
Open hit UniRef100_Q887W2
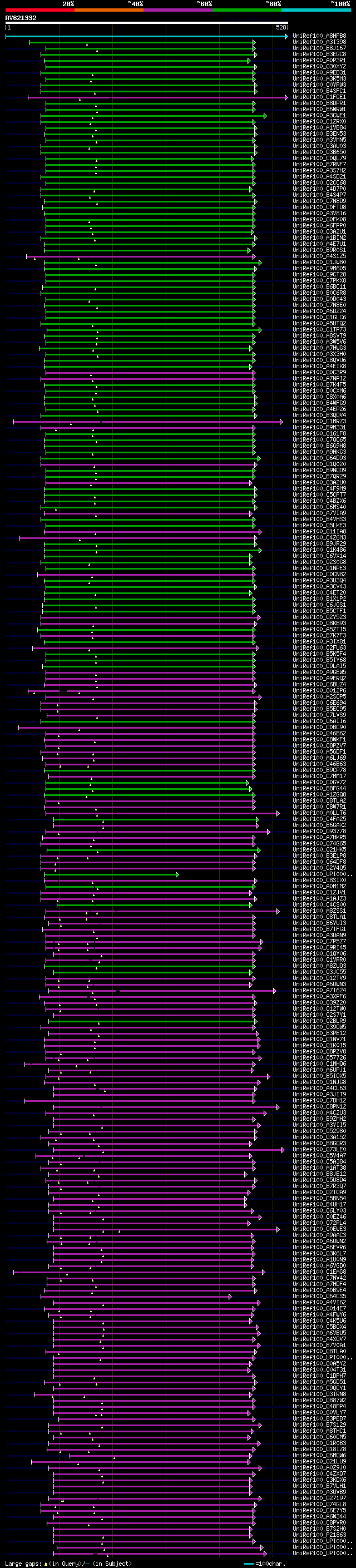coord(319,1400)
